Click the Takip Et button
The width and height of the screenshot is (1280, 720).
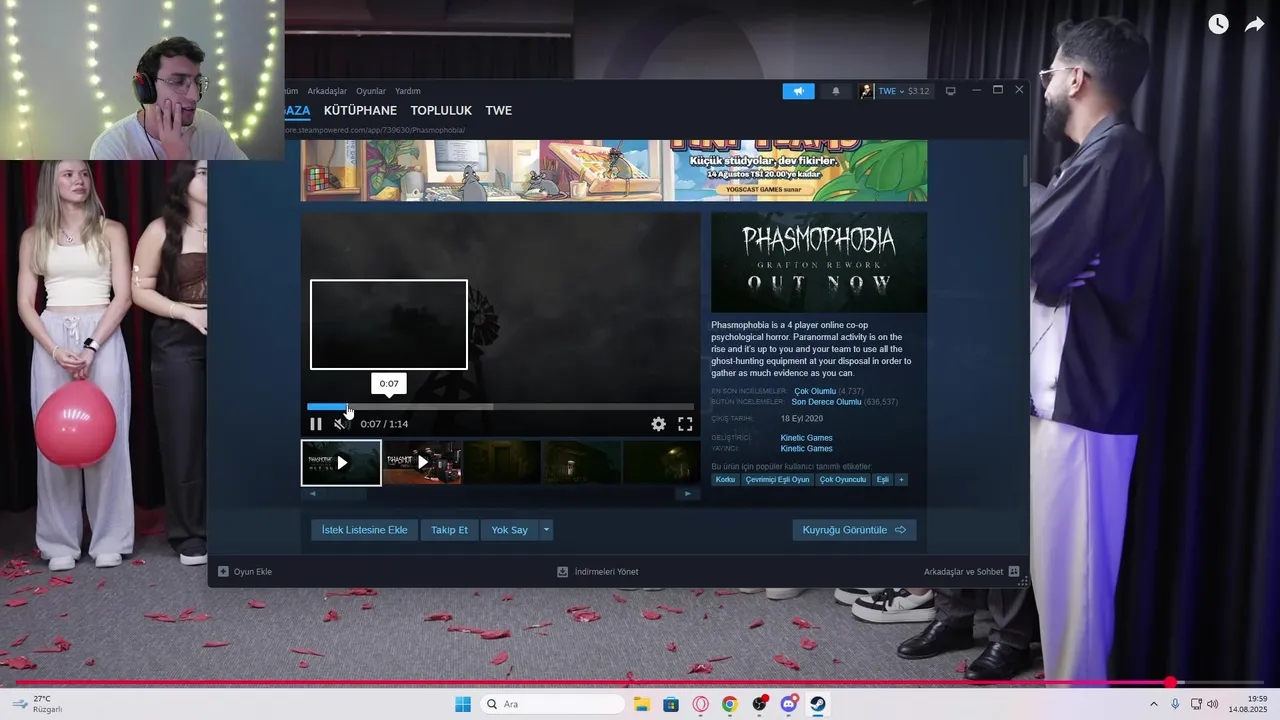click(449, 530)
